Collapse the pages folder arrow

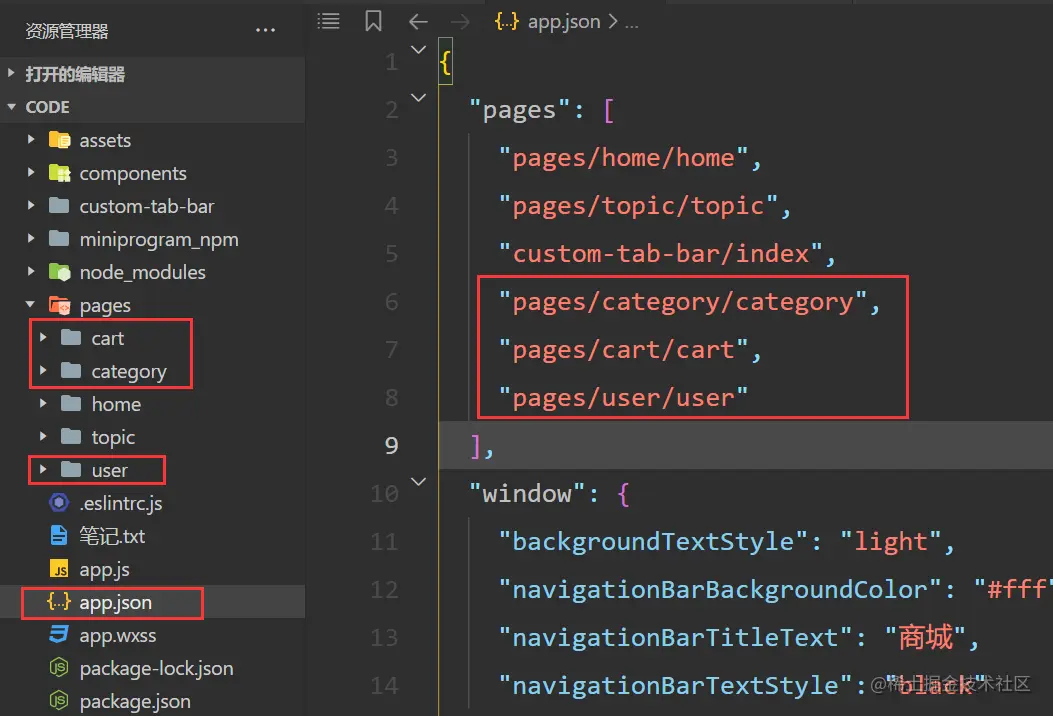pos(30,304)
